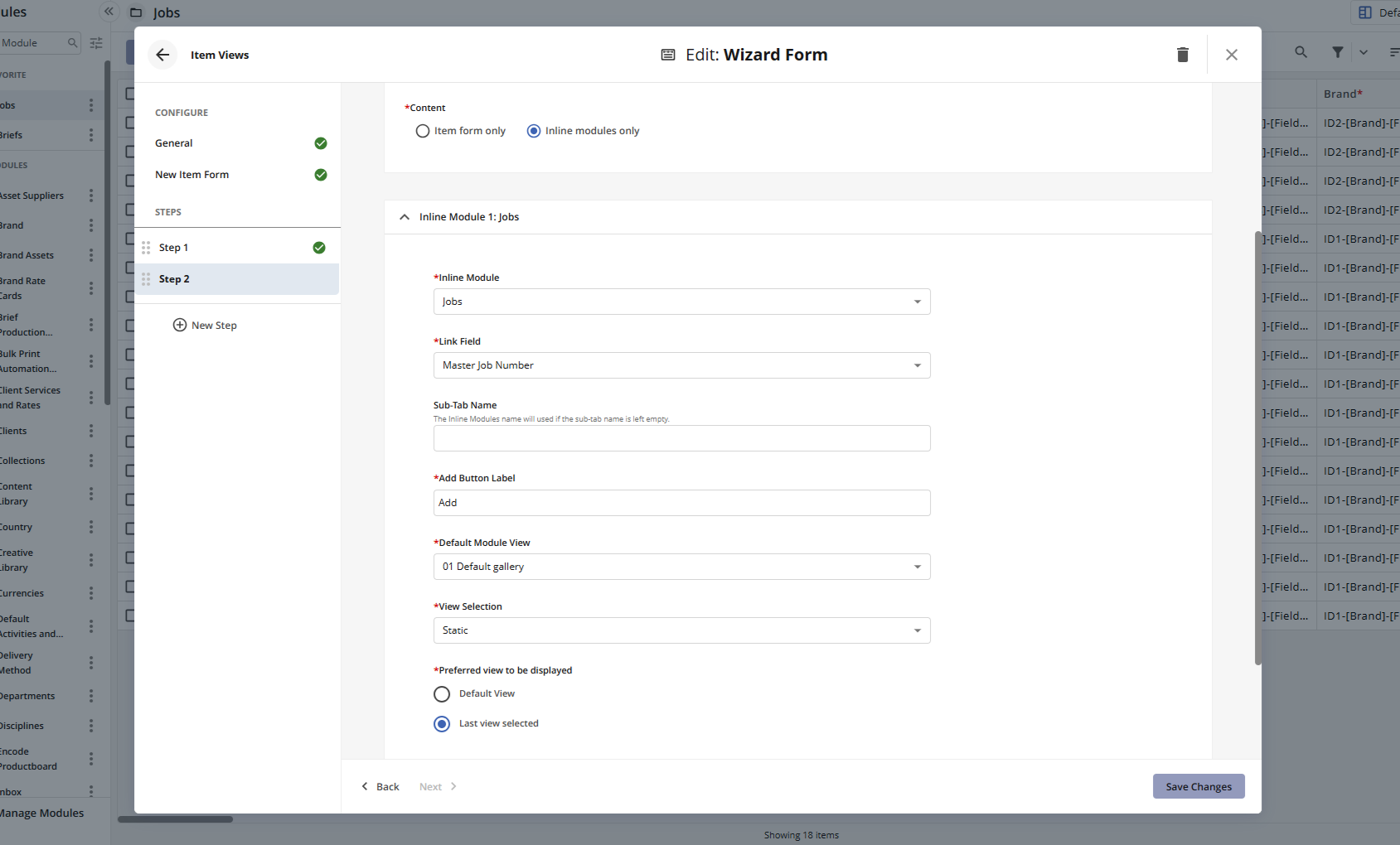1400x845 pixels.
Task: Click the Showing 18 items status text
Action: 802,835
